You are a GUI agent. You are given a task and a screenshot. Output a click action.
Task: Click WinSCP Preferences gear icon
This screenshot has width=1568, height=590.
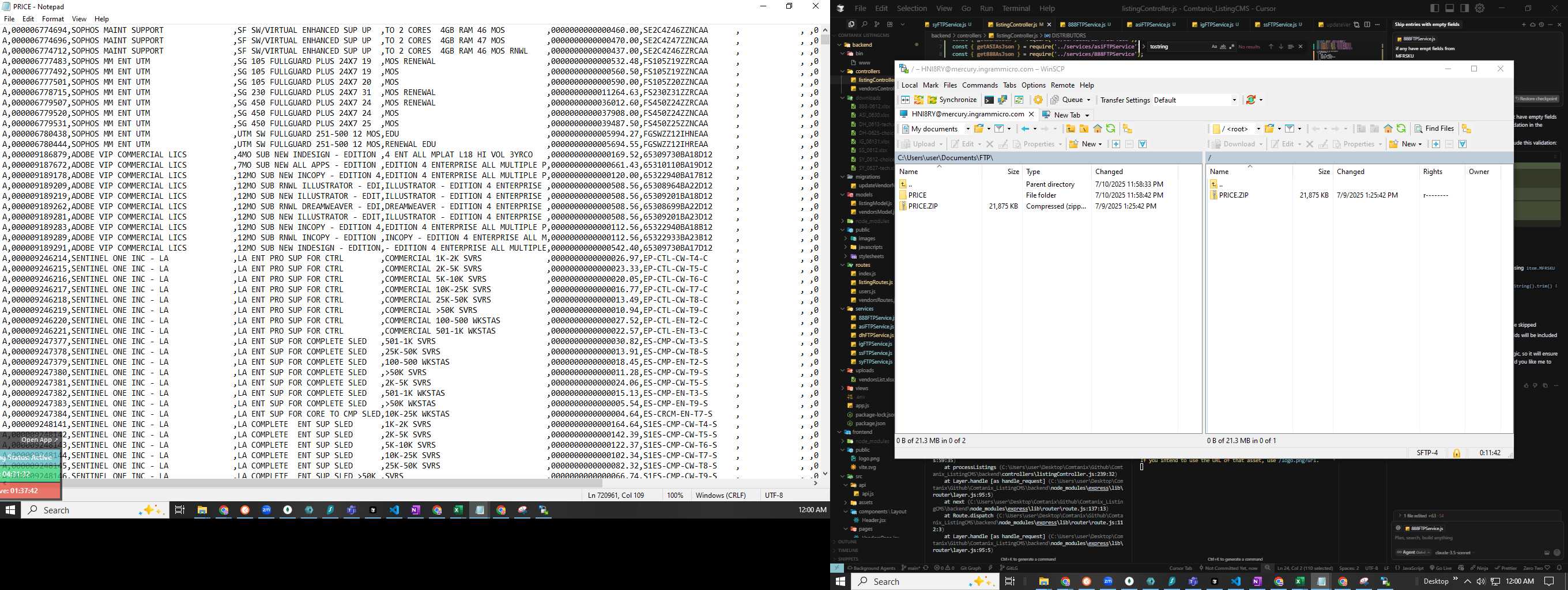click(x=1038, y=100)
